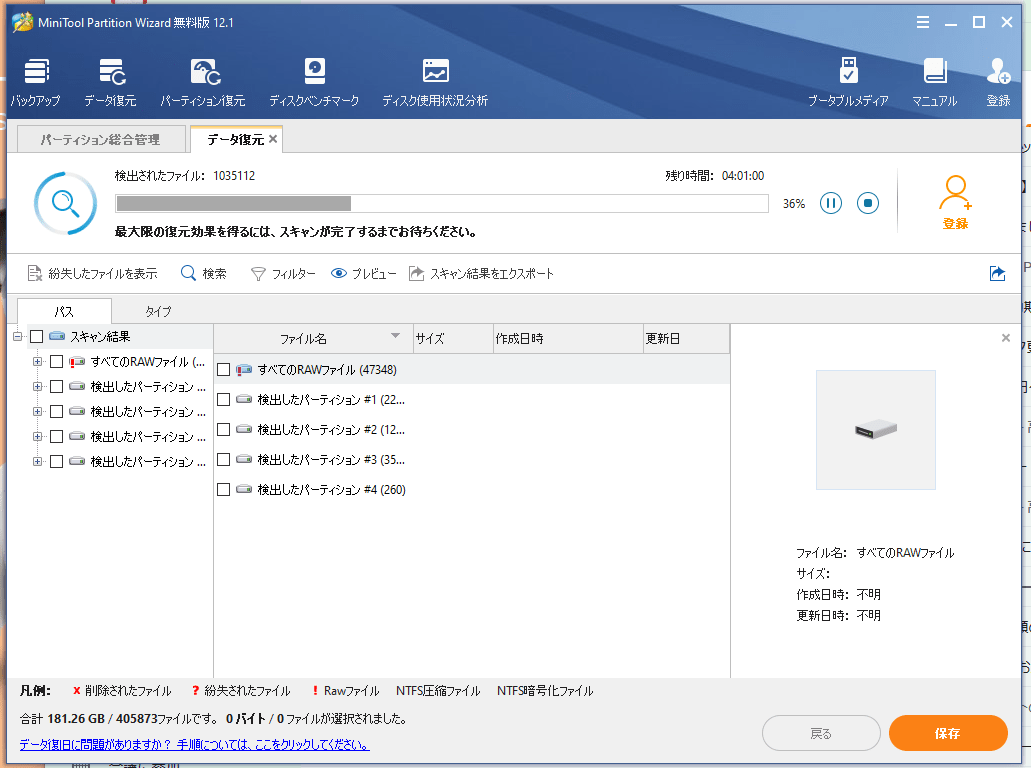The width and height of the screenshot is (1031, 768).
Task: Sort by 作成日時 column header
Action: click(x=568, y=339)
